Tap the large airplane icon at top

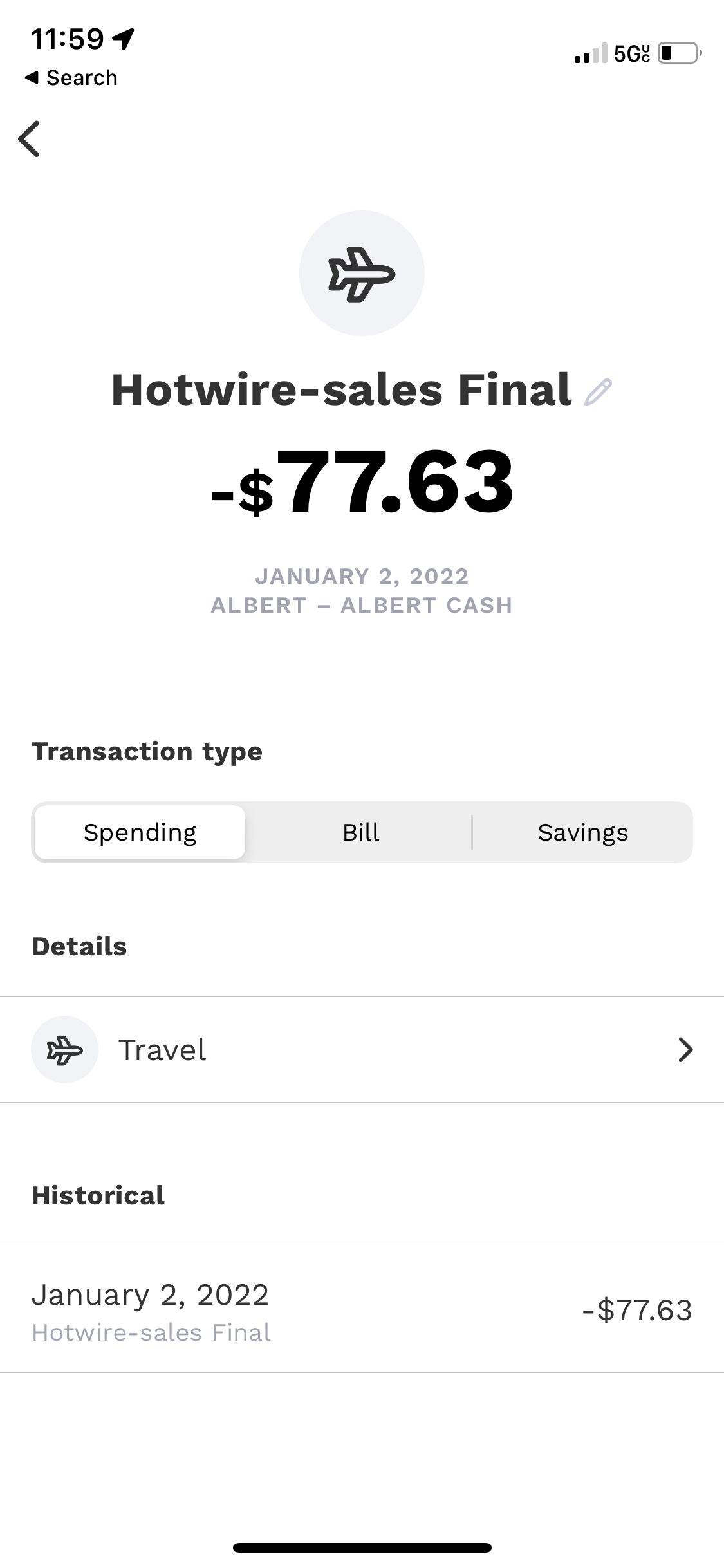pyautogui.click(x=362, y=274)
